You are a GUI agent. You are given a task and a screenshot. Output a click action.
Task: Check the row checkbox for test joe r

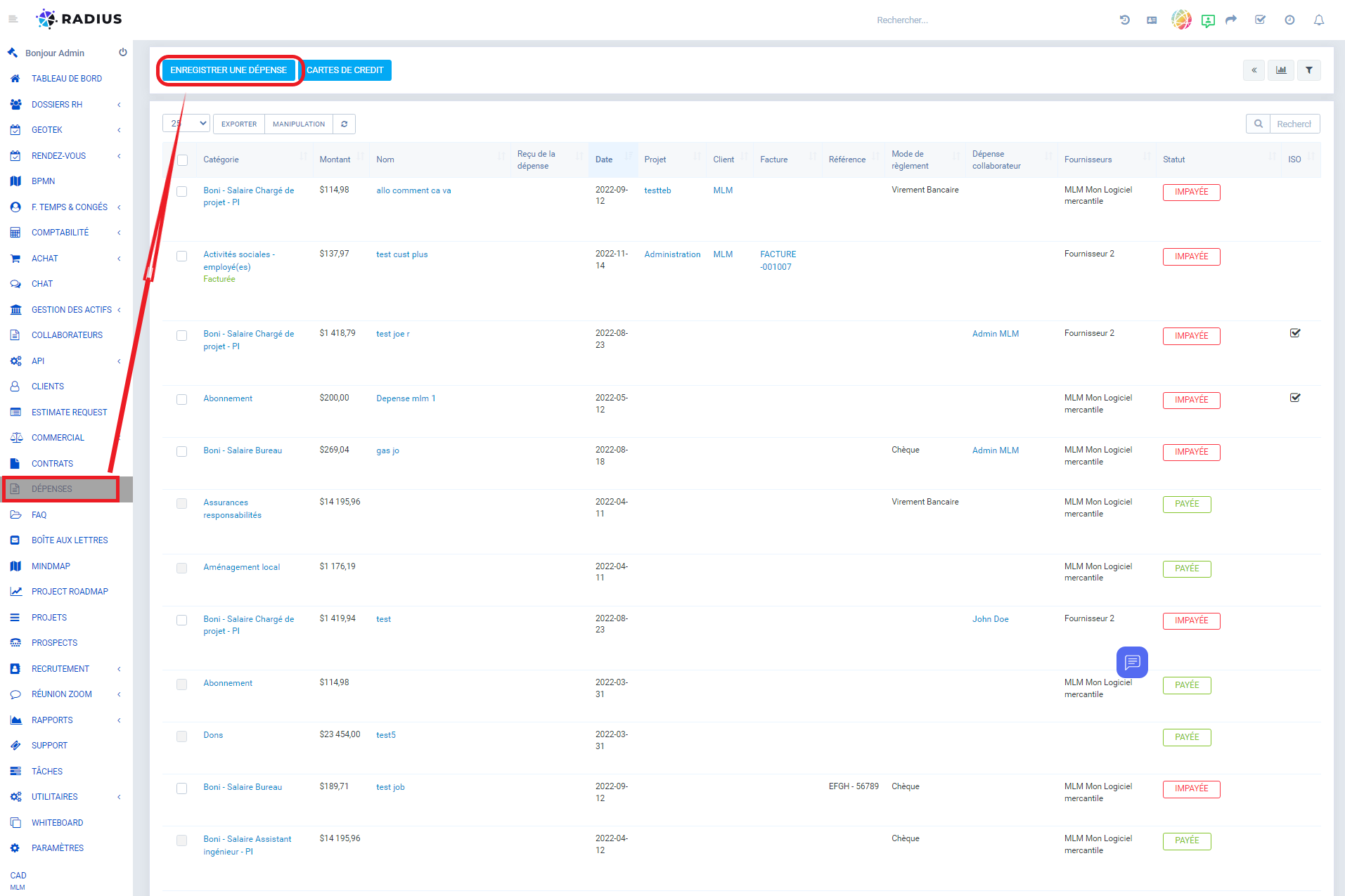pyautogui.click(x=181, y=336)
